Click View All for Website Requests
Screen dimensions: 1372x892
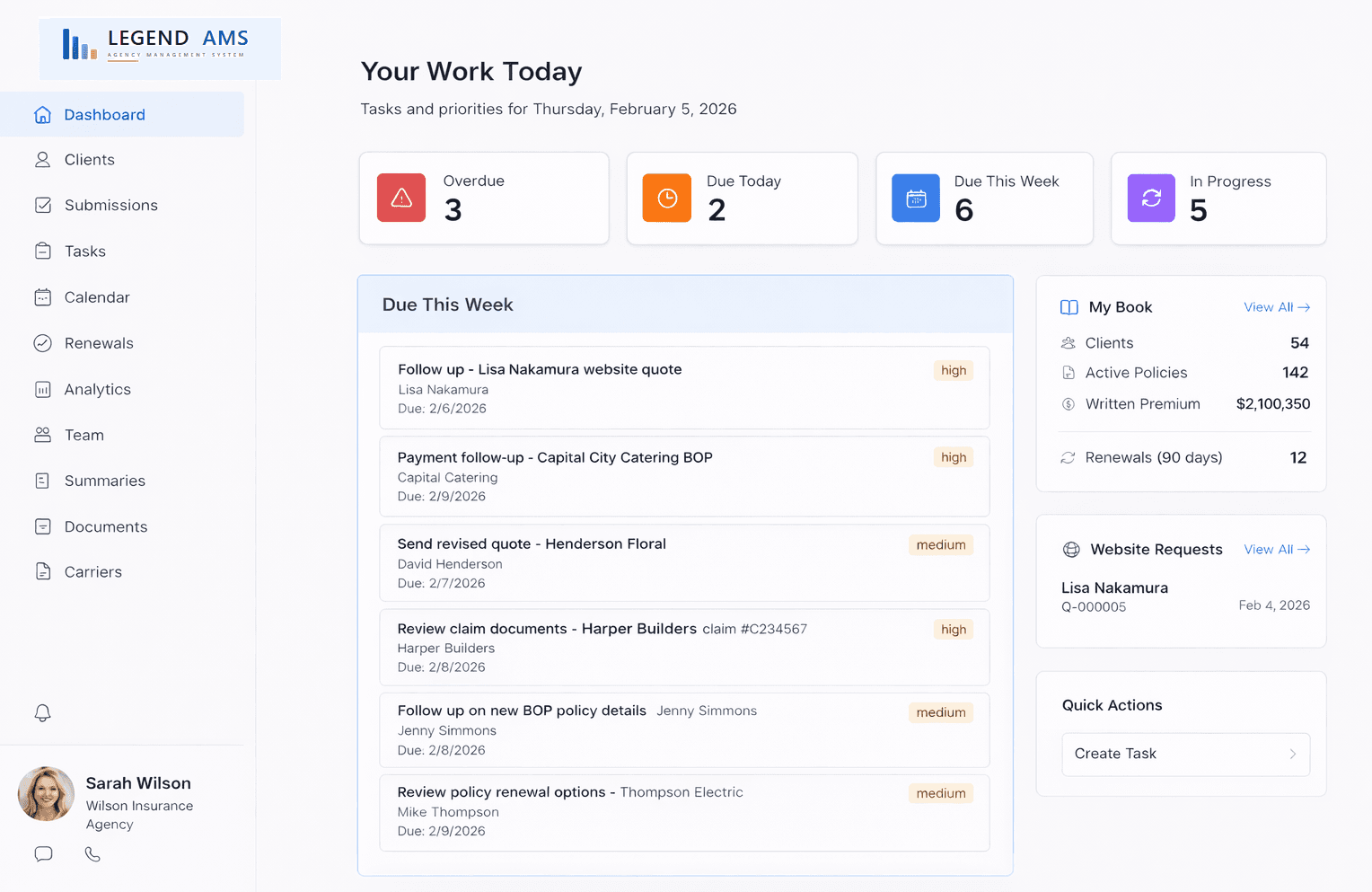(x=1276, y=550)
